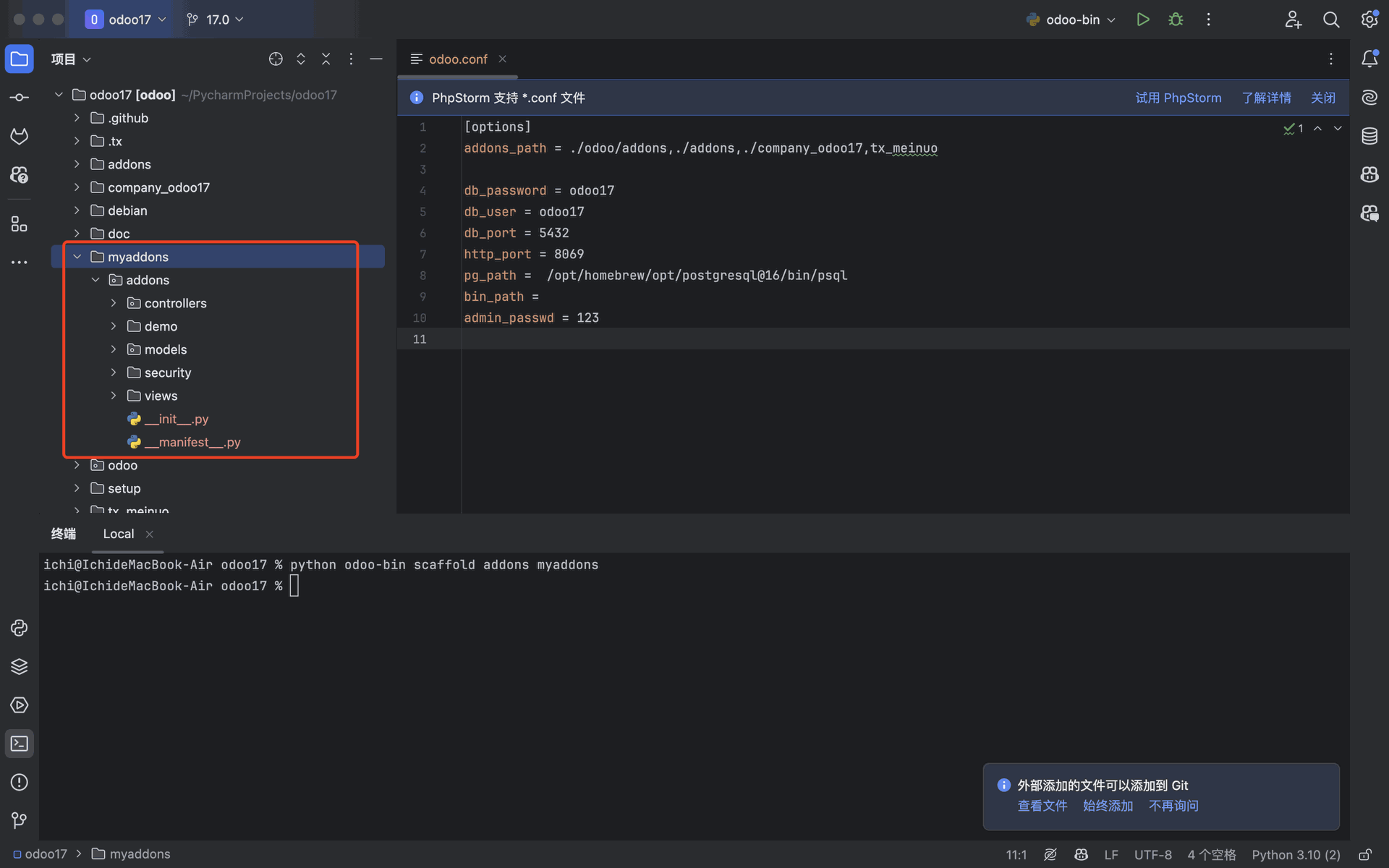Open the Project tool window icon
Viewport: 1389px width, 868px height.
point(20,59)
